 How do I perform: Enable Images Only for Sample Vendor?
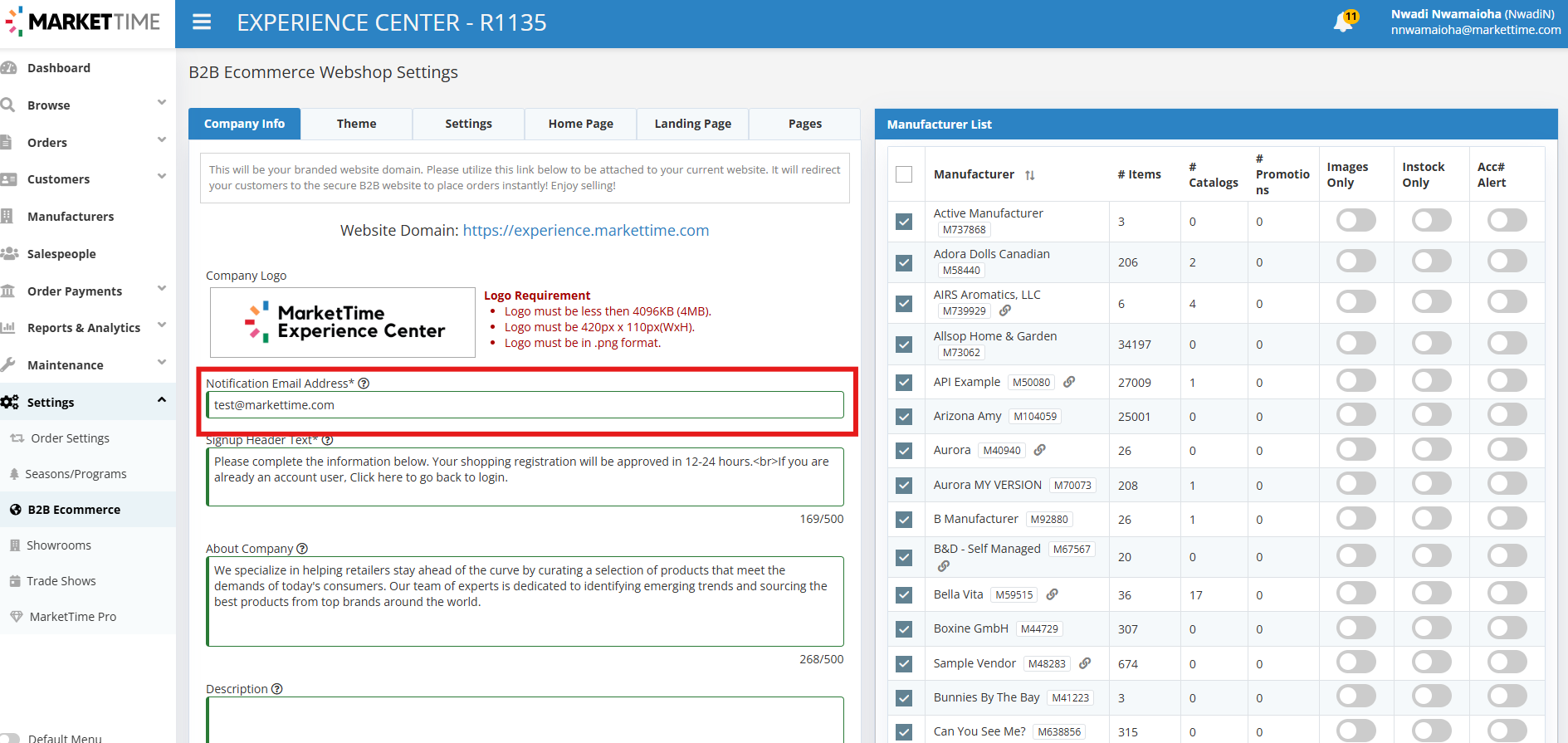coord(1356,662)
